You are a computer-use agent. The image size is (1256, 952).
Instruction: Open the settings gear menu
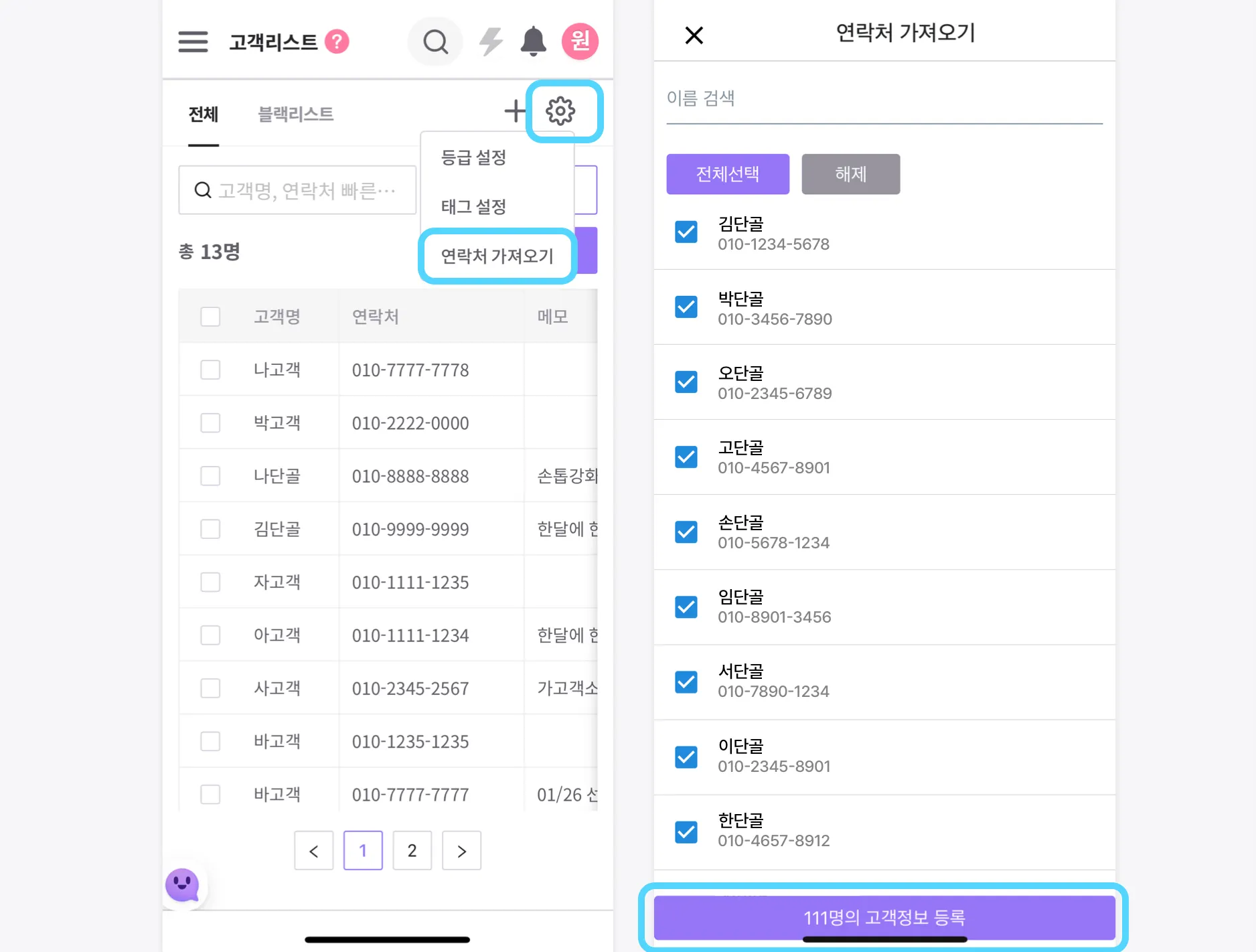pyautogui.click(x=560, y=111)
